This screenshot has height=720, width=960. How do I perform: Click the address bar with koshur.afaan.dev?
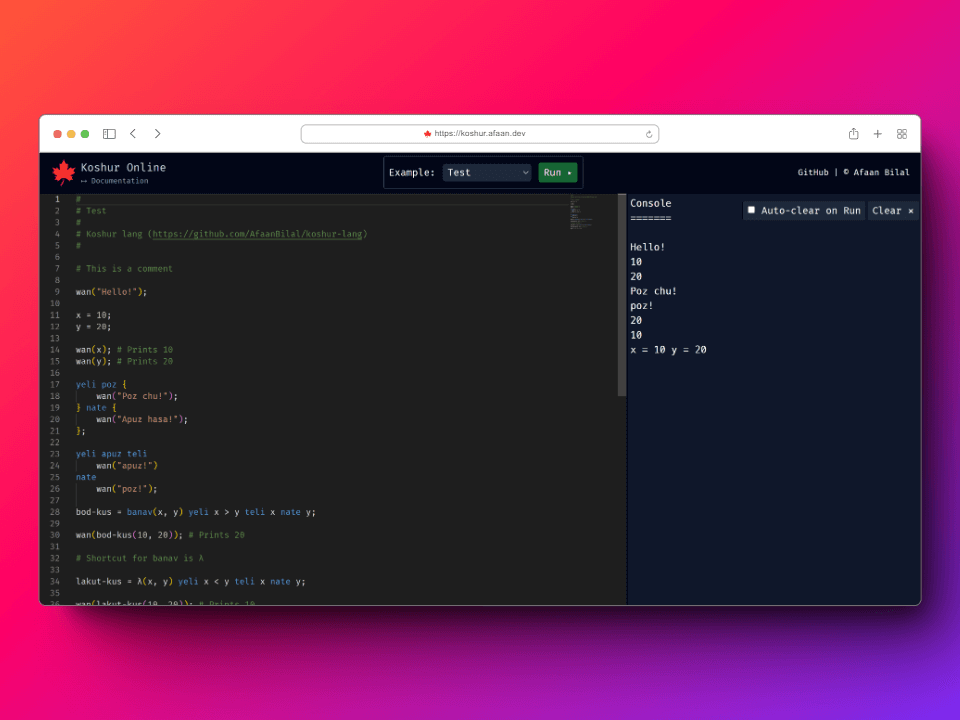coord(479,133)
